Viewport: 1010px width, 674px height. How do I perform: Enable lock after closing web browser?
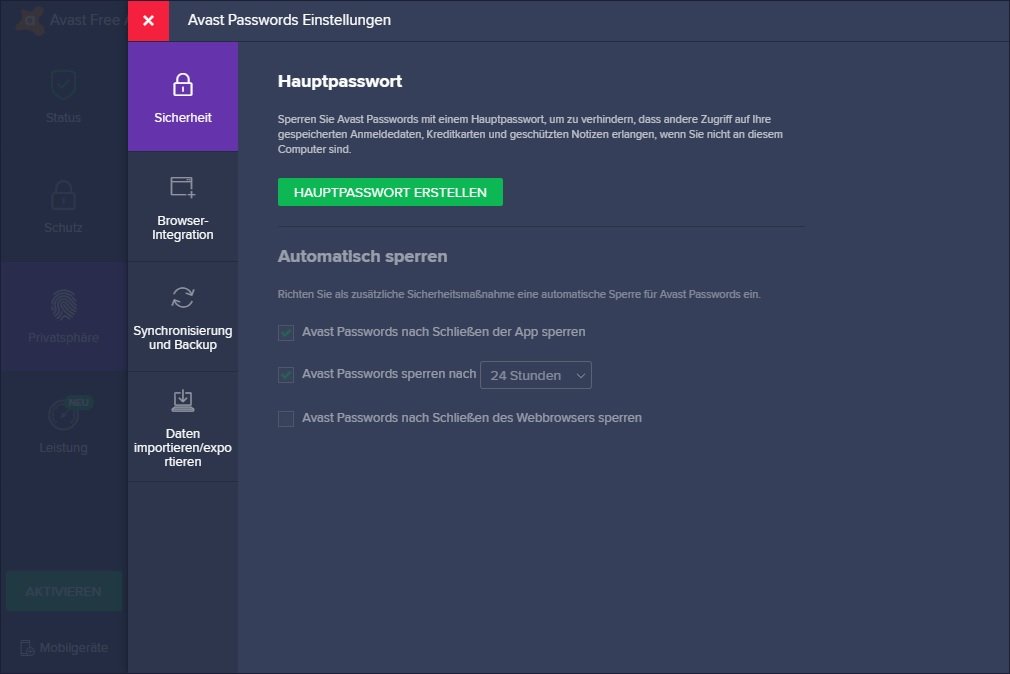pyautogui.click(x=286, y=418)
